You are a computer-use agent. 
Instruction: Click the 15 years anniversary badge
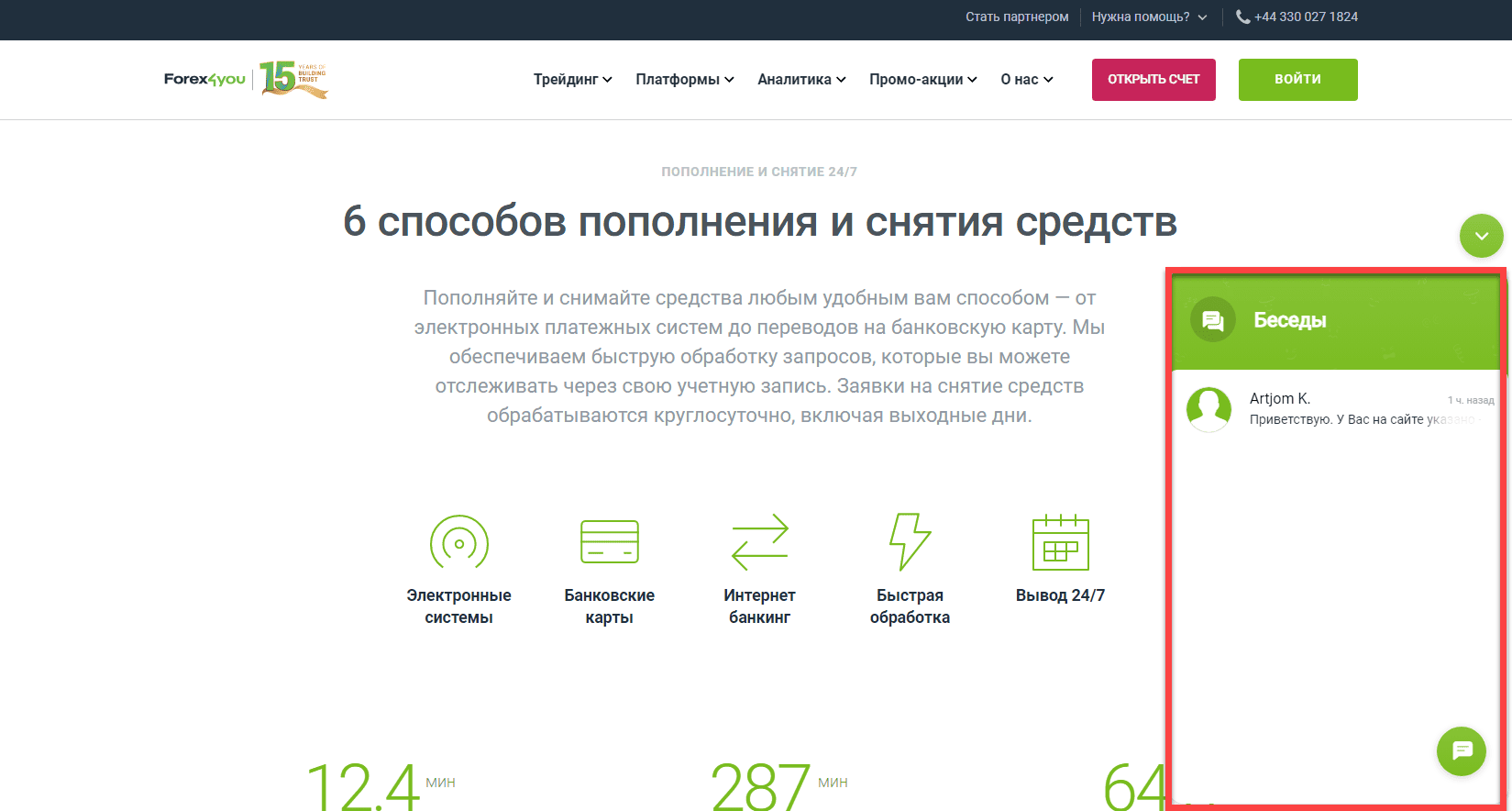point(293,79)
